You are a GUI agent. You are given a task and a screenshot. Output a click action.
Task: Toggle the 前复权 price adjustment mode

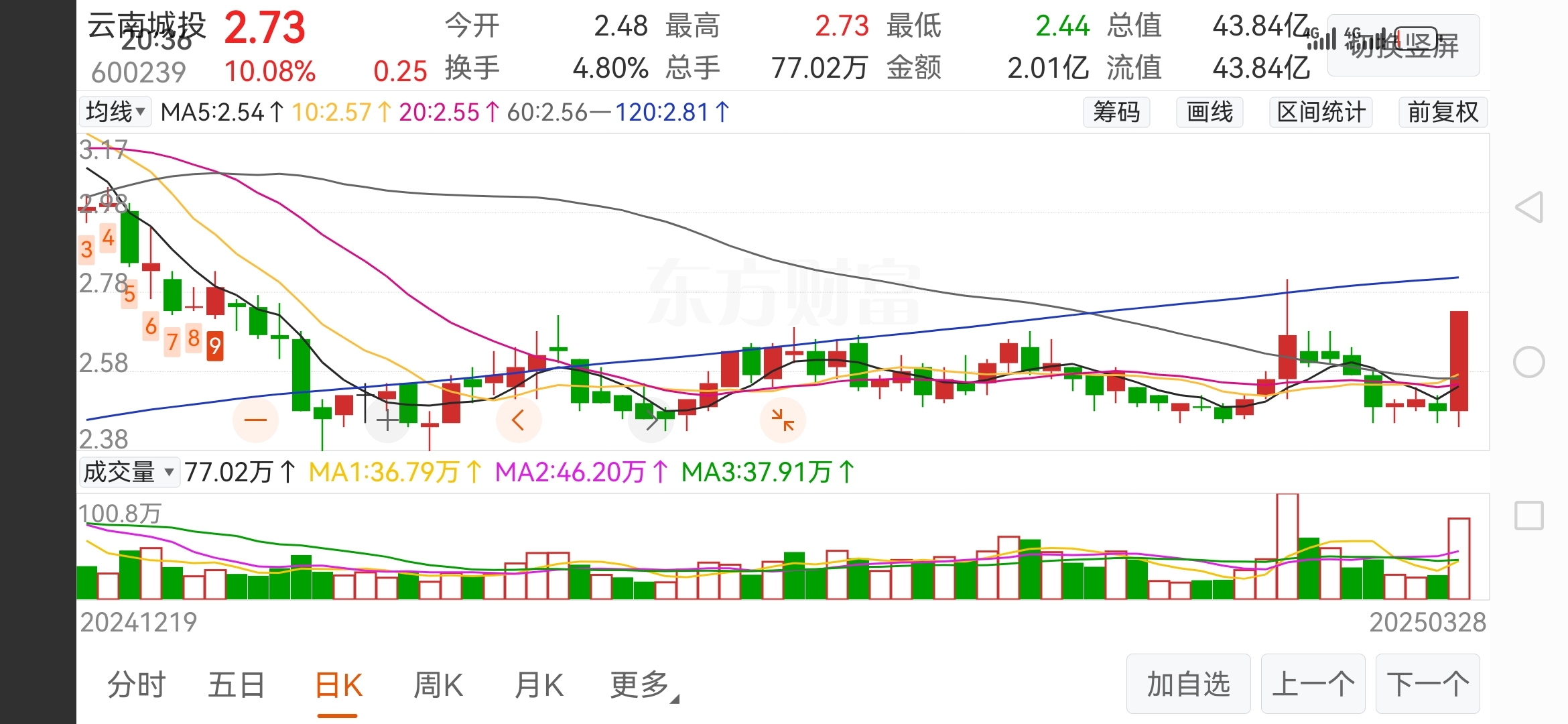tap(1442, 112)
